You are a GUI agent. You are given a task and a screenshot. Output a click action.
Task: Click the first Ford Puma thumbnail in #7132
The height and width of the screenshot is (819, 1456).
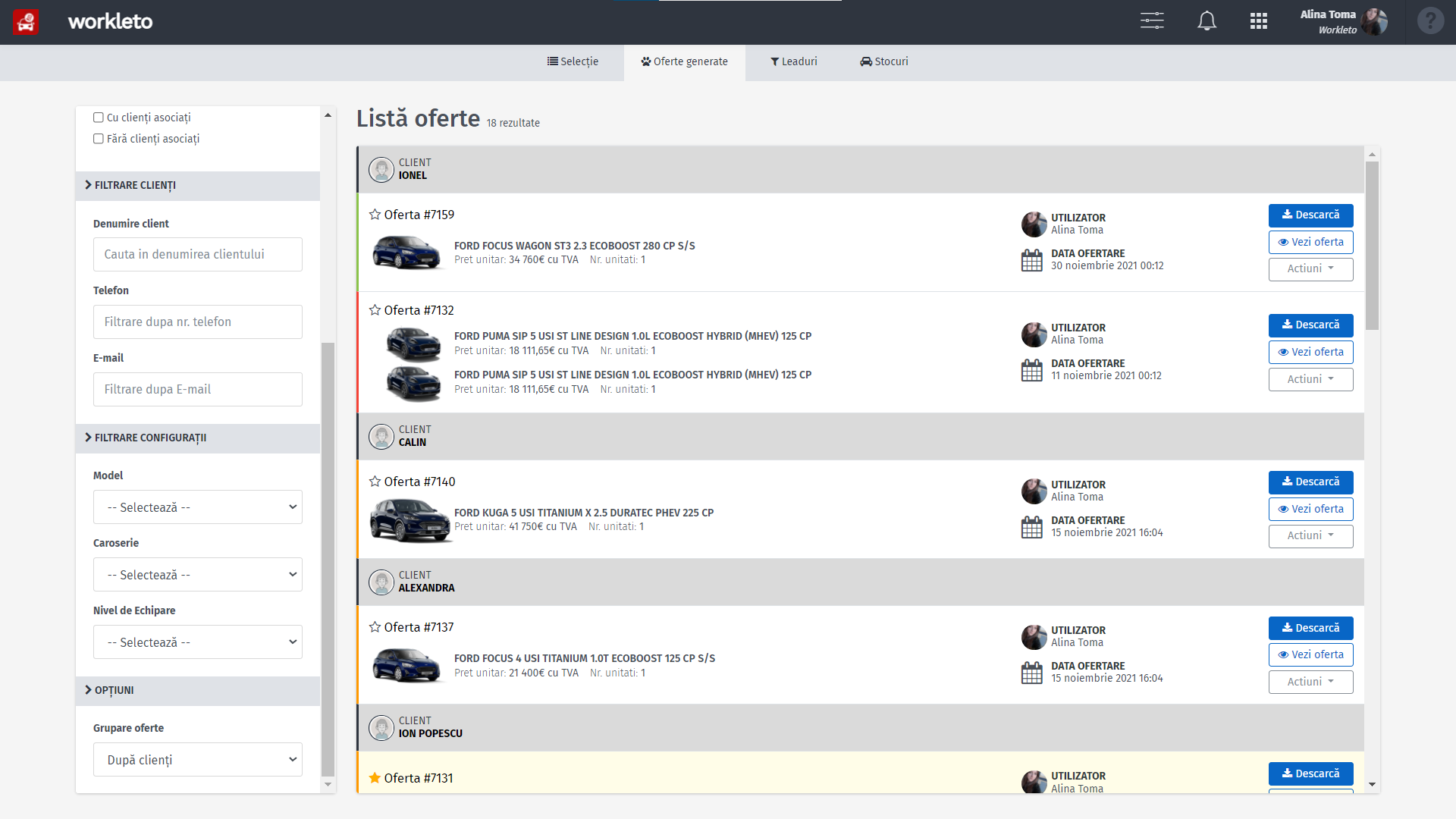point(413,344)
